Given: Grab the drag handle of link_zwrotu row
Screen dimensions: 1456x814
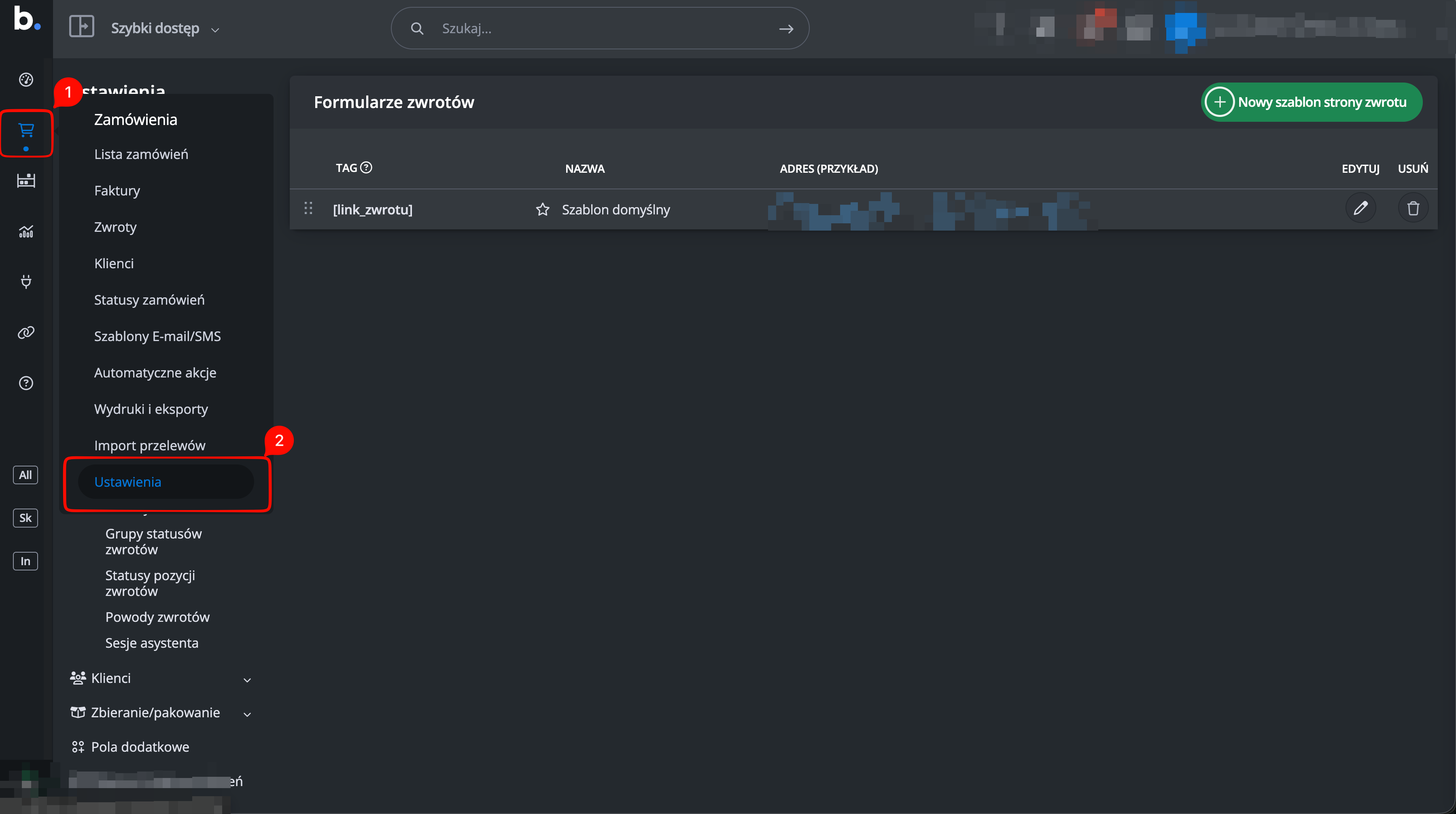Looking at the screenshot, I should [x=308, y=208].
